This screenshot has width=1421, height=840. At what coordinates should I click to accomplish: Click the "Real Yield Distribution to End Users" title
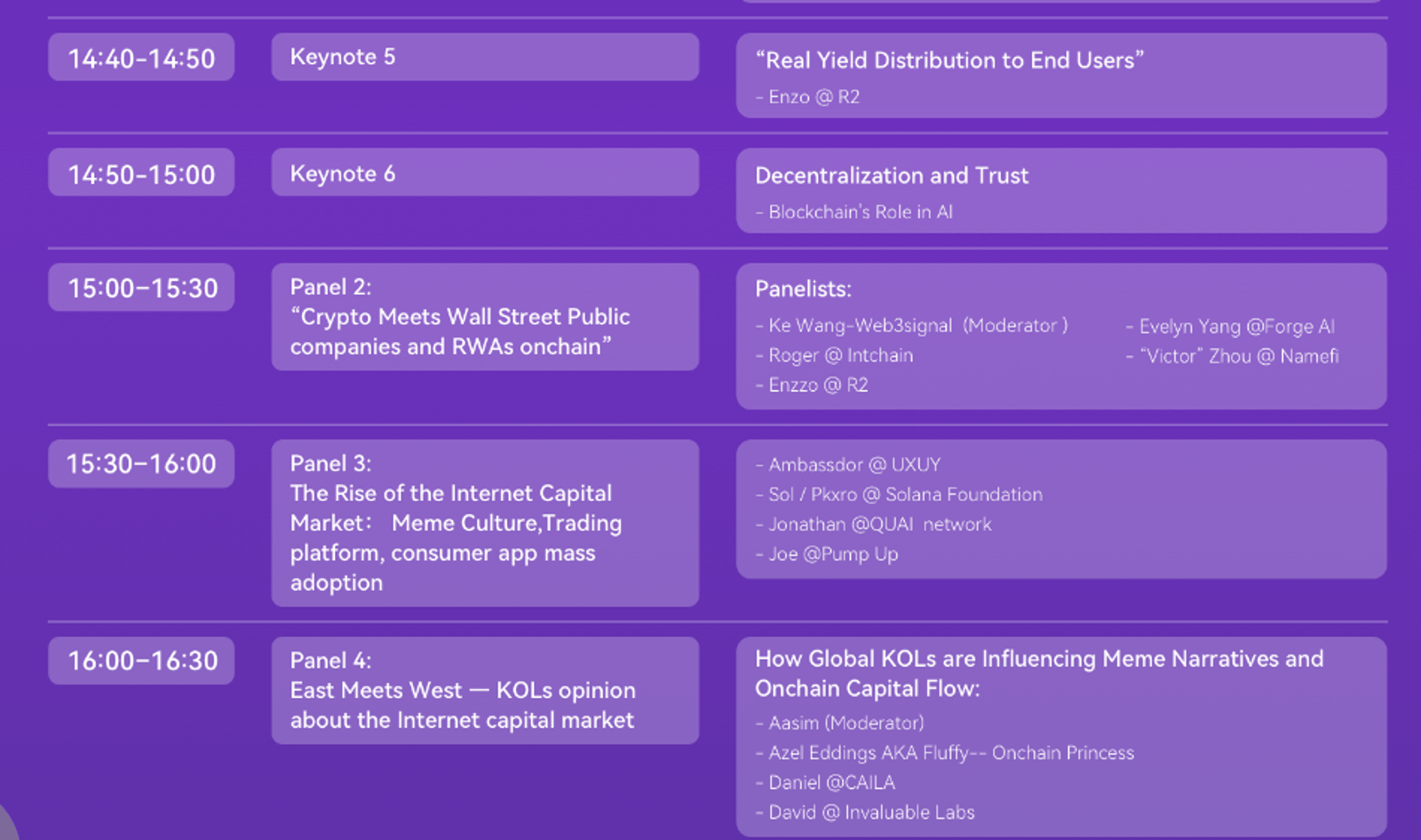coord(949,60)
